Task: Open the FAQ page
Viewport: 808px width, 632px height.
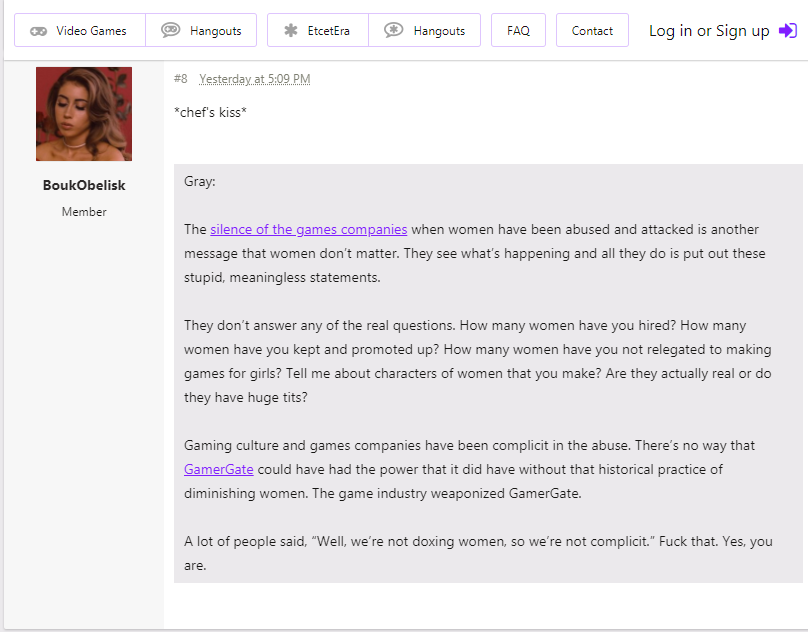Action: click(518, 30)
